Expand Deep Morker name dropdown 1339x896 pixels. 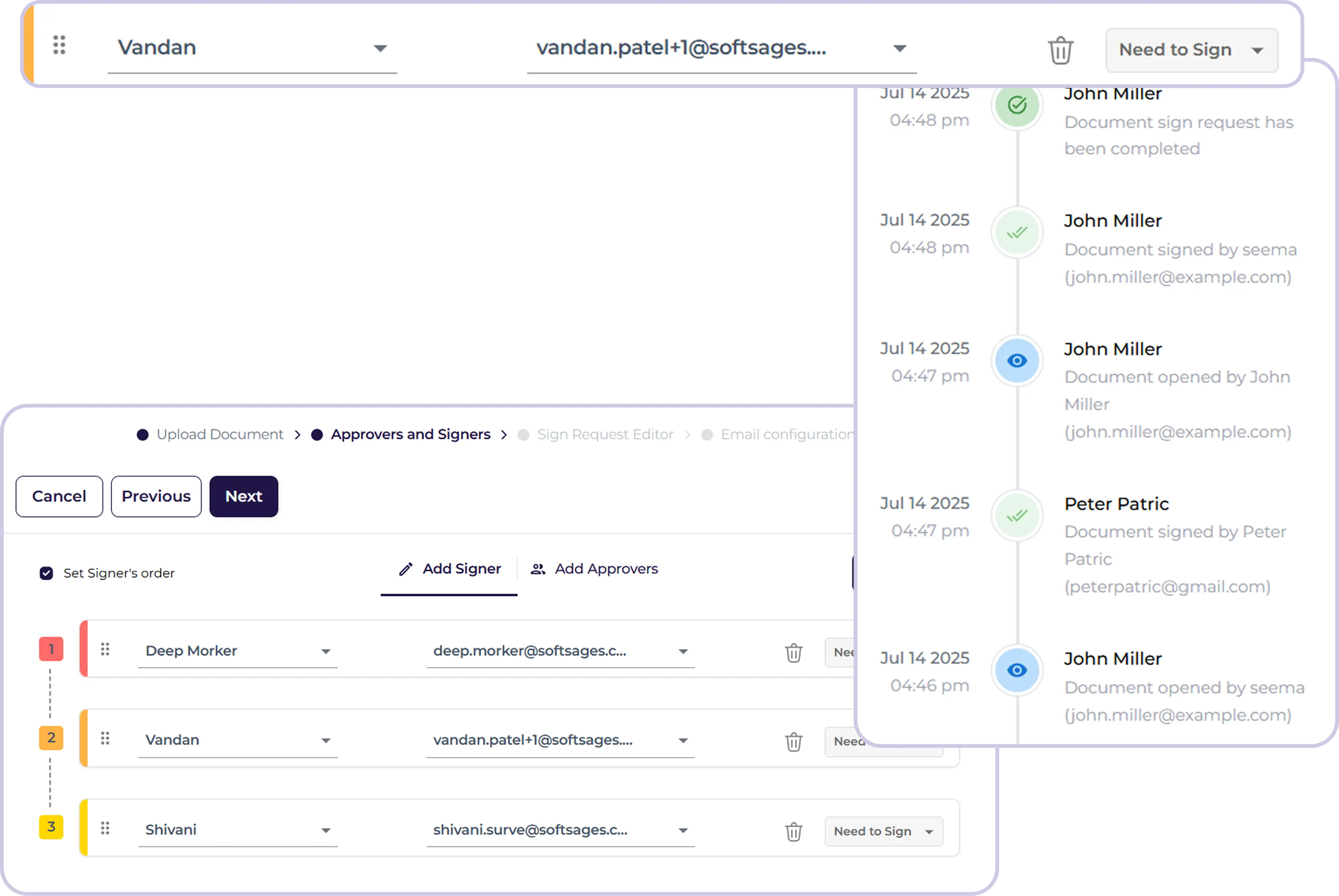(325, 652)
